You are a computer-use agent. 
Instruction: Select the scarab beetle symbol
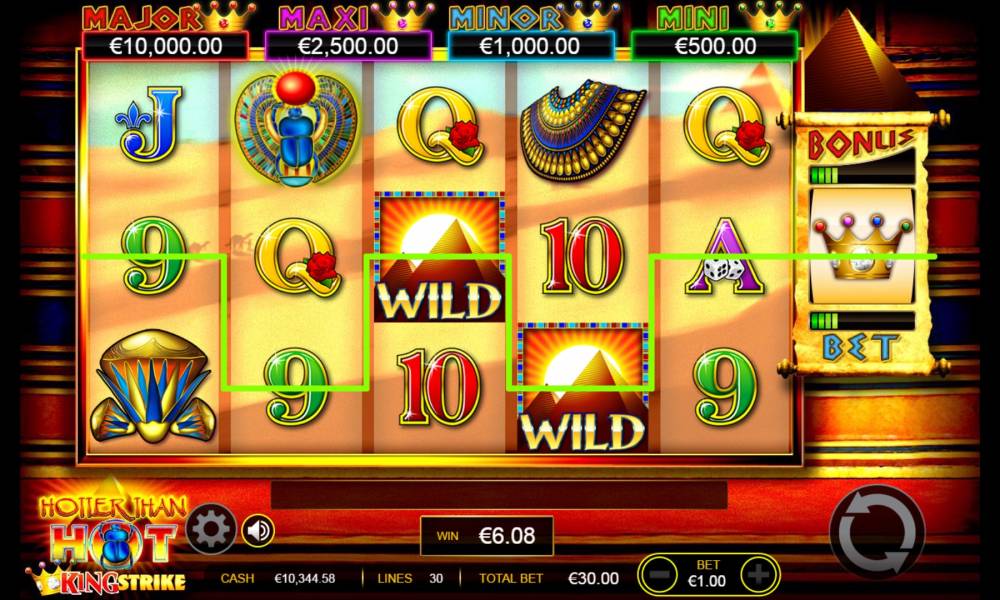297,130
